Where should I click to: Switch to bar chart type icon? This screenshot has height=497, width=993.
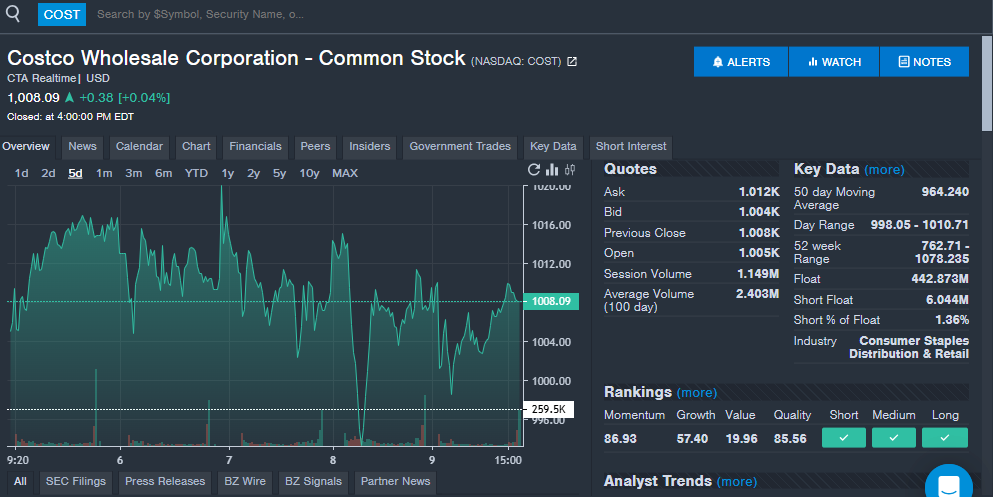(x=552, y=170)
